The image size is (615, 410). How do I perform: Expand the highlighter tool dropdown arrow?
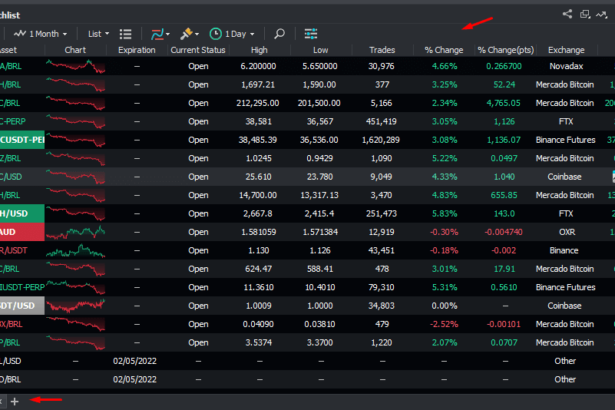[197, 35]
